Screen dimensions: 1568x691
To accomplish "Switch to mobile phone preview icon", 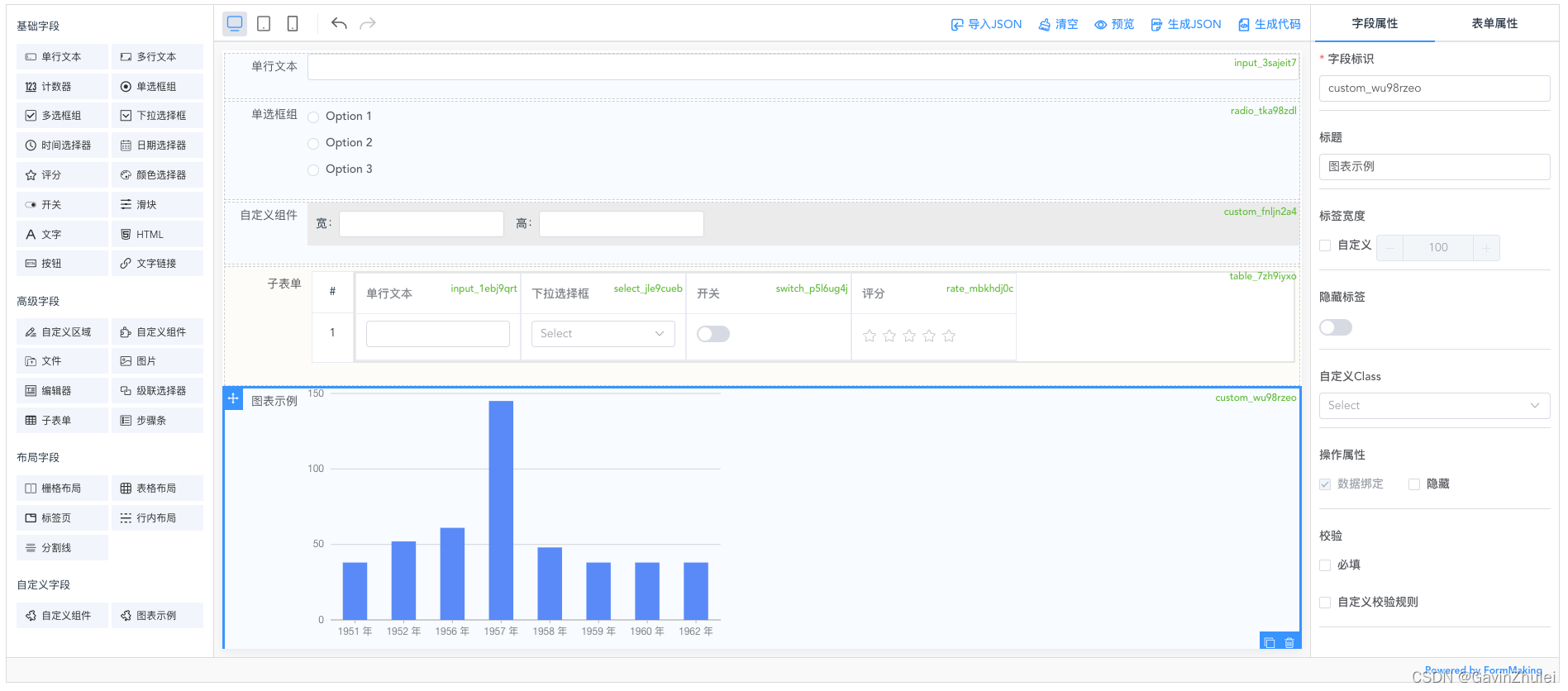I will click(x=293, y=24).
